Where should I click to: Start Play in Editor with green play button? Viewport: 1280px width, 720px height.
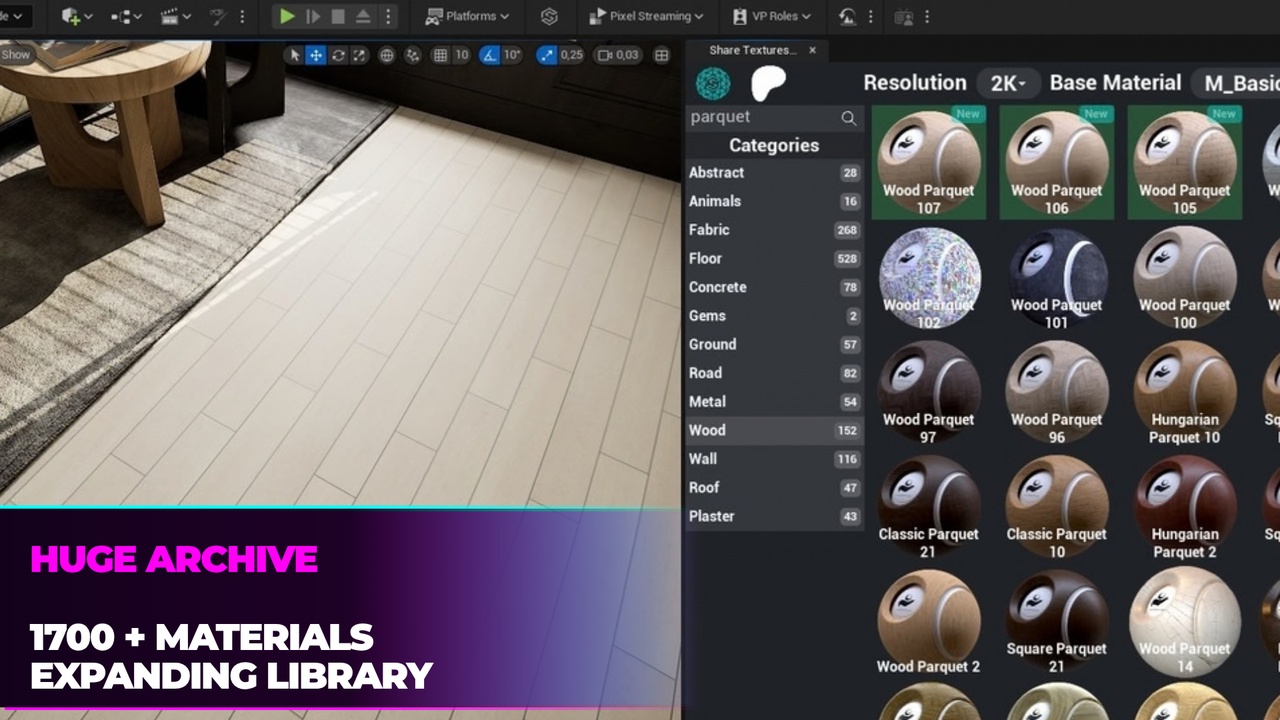tap(287, 16)
